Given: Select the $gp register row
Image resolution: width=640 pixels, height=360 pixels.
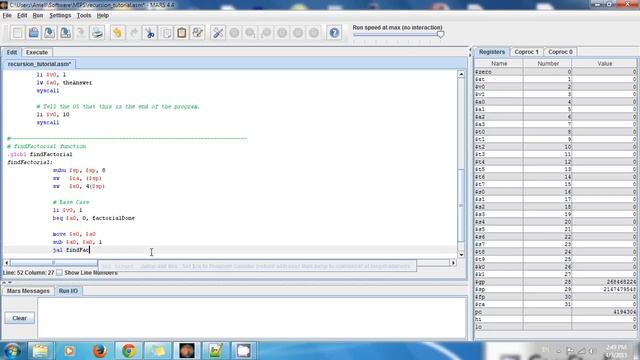Looking at the screenshot, I should click(556, 282).
